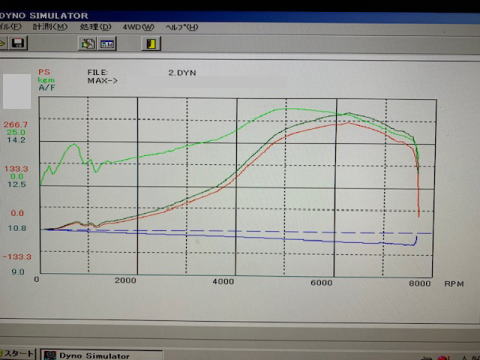
Task: Click the white box beside the legend
Action: point(17,91)
